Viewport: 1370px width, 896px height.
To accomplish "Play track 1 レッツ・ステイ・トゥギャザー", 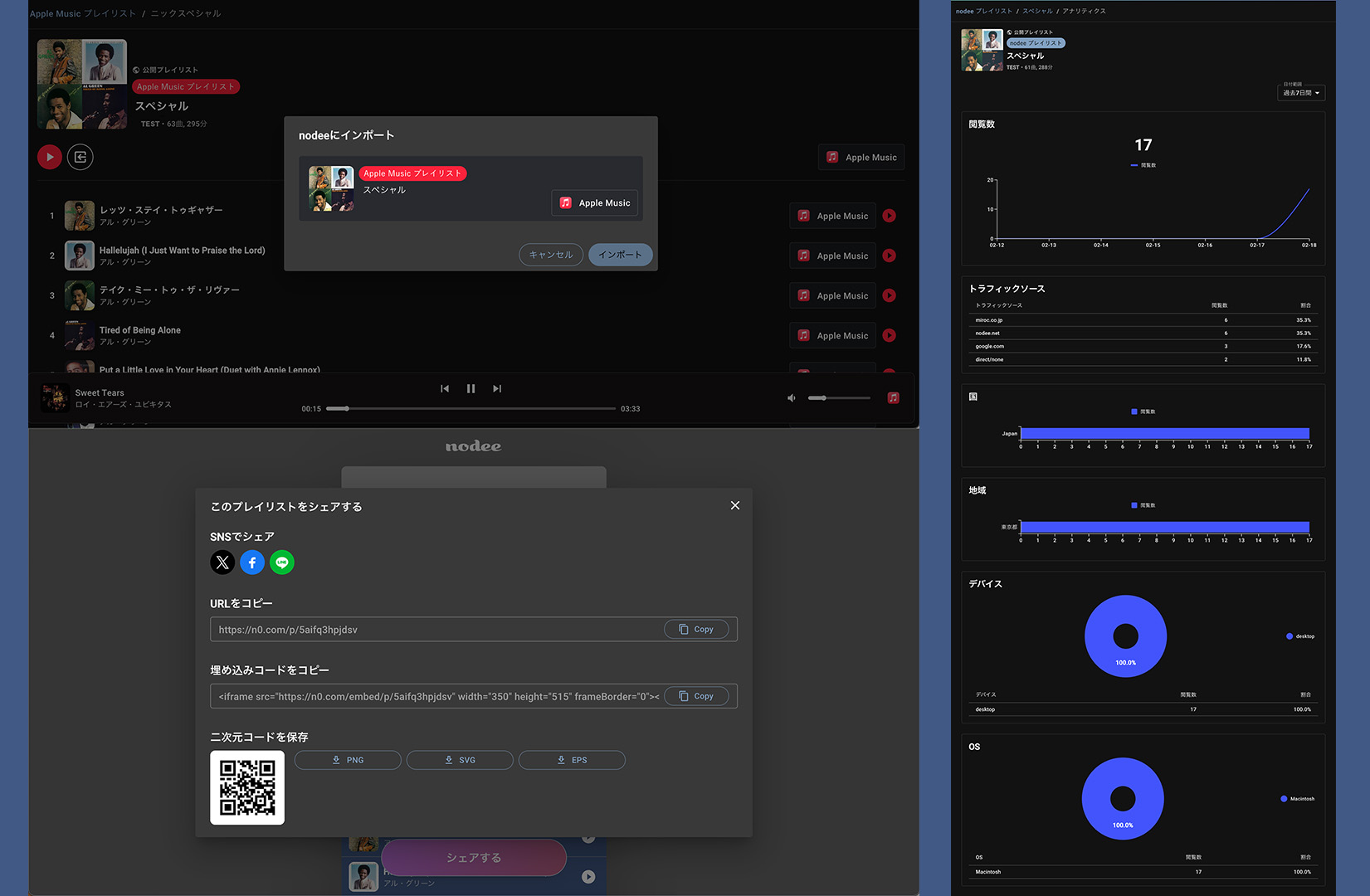I will click(x=890, y=216).
